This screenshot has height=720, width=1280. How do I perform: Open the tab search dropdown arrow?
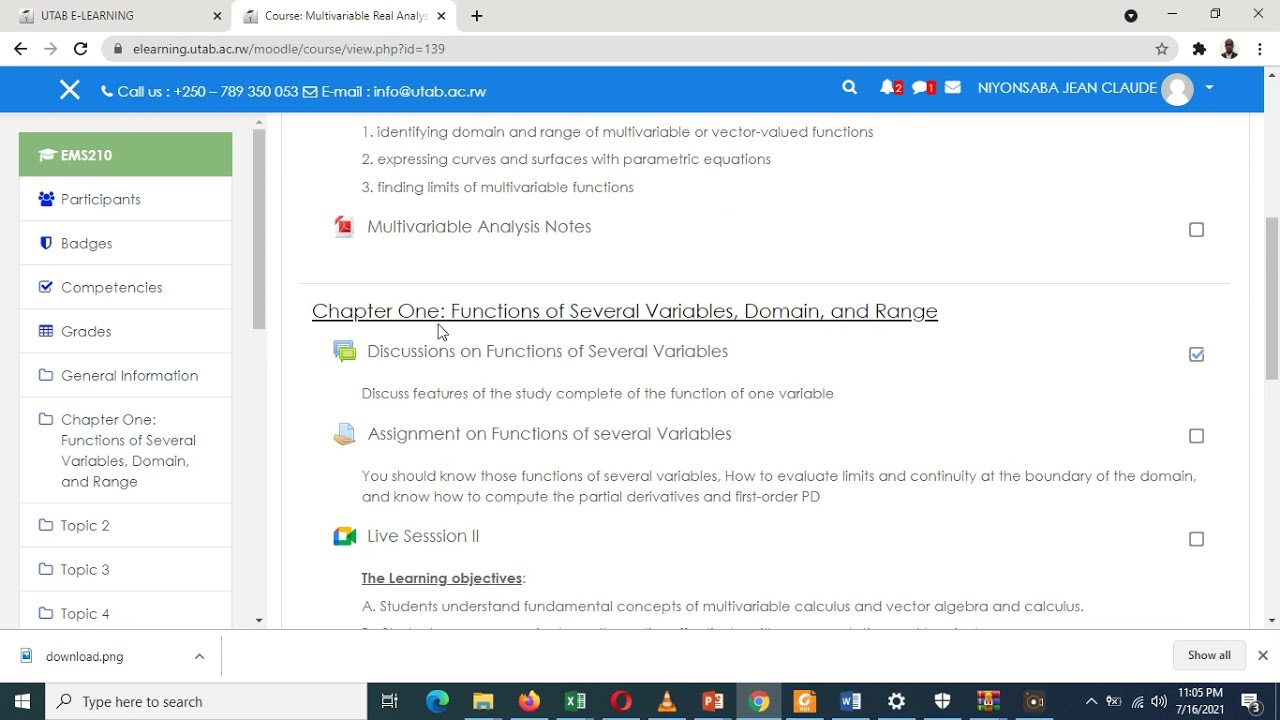pos(1131,16)
